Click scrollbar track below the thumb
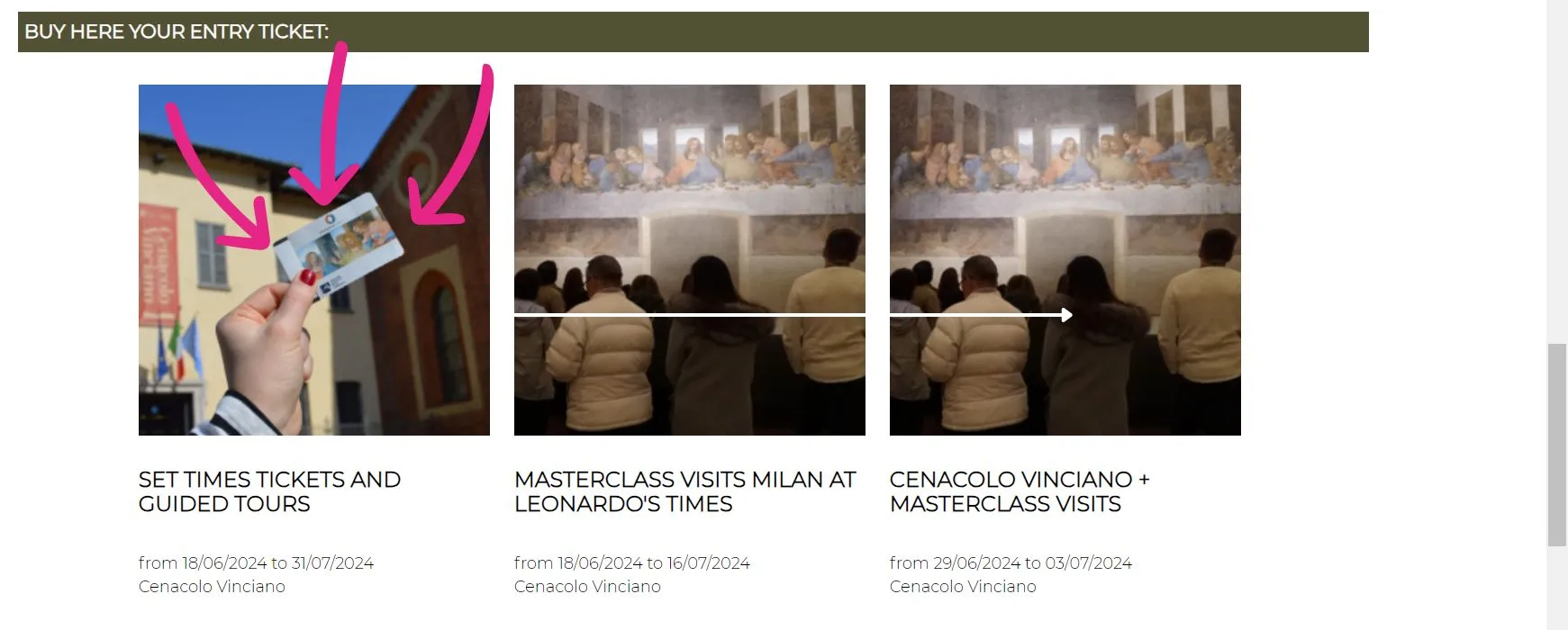The height and width of the screenshot is (630, 1568). (1557, 589)
